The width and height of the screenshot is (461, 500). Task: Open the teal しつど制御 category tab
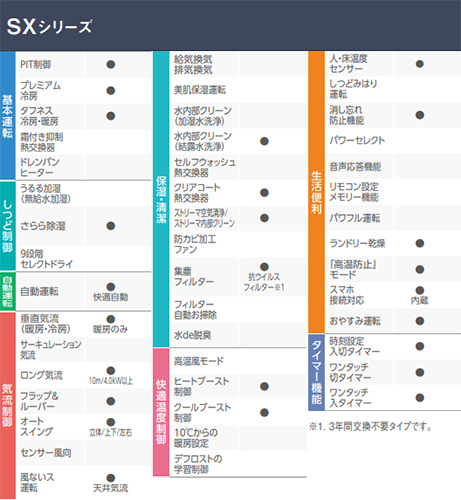(x=8, y=226)
